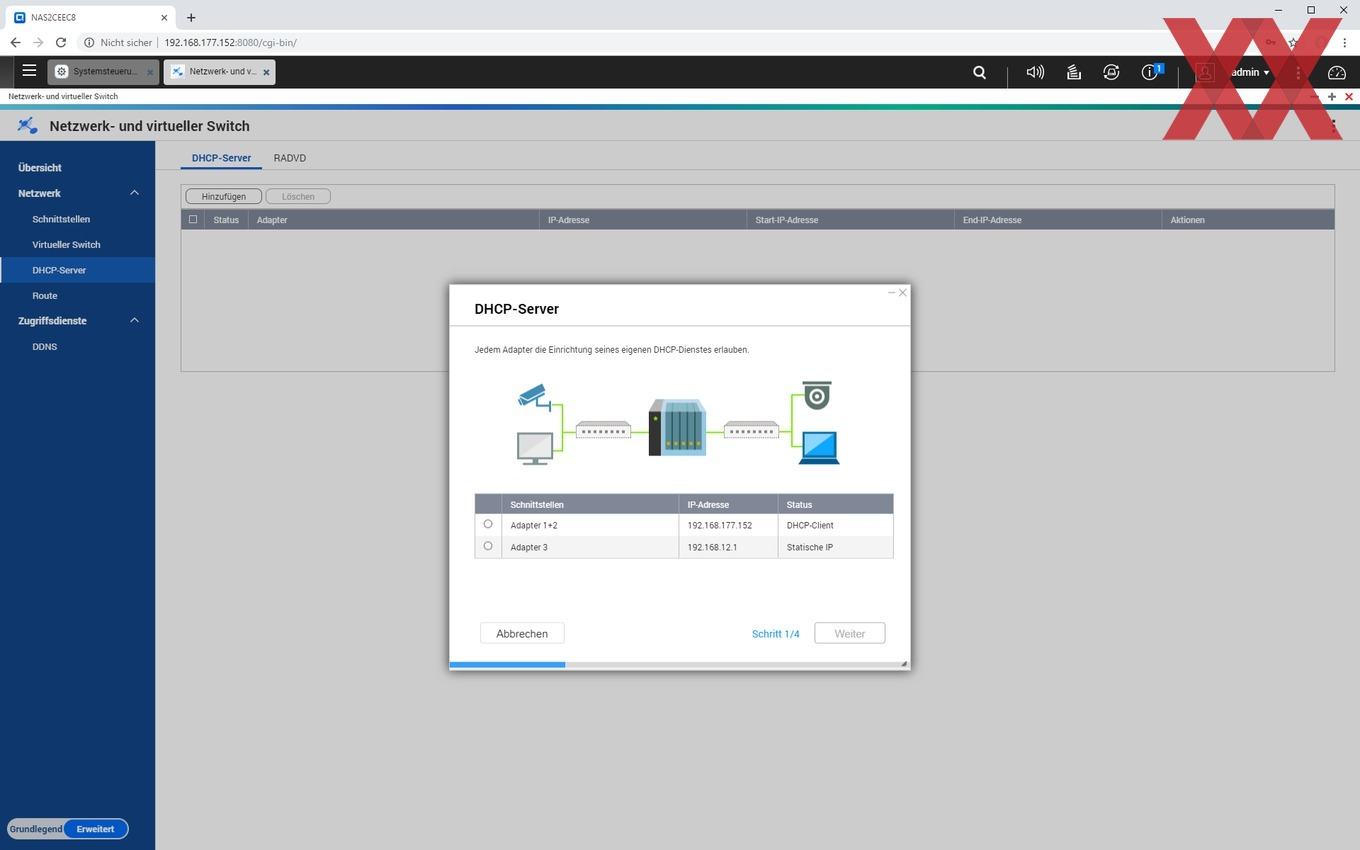Switch to Systemsteuerung taskbar tab
This screenshot has height=850, width=1360.
[x=103, y=72]
